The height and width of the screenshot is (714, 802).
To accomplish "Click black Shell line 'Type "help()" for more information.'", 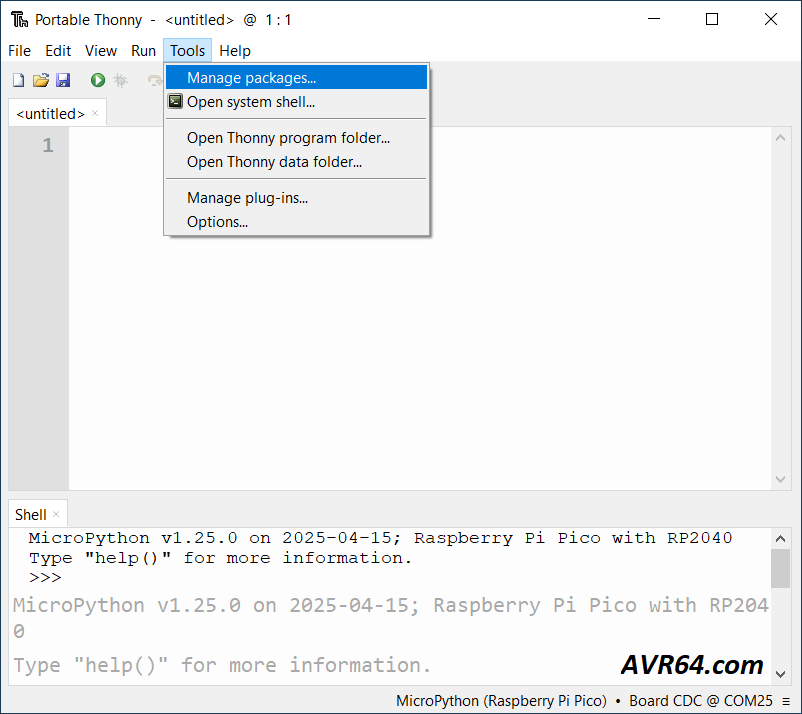I will 220,558.
